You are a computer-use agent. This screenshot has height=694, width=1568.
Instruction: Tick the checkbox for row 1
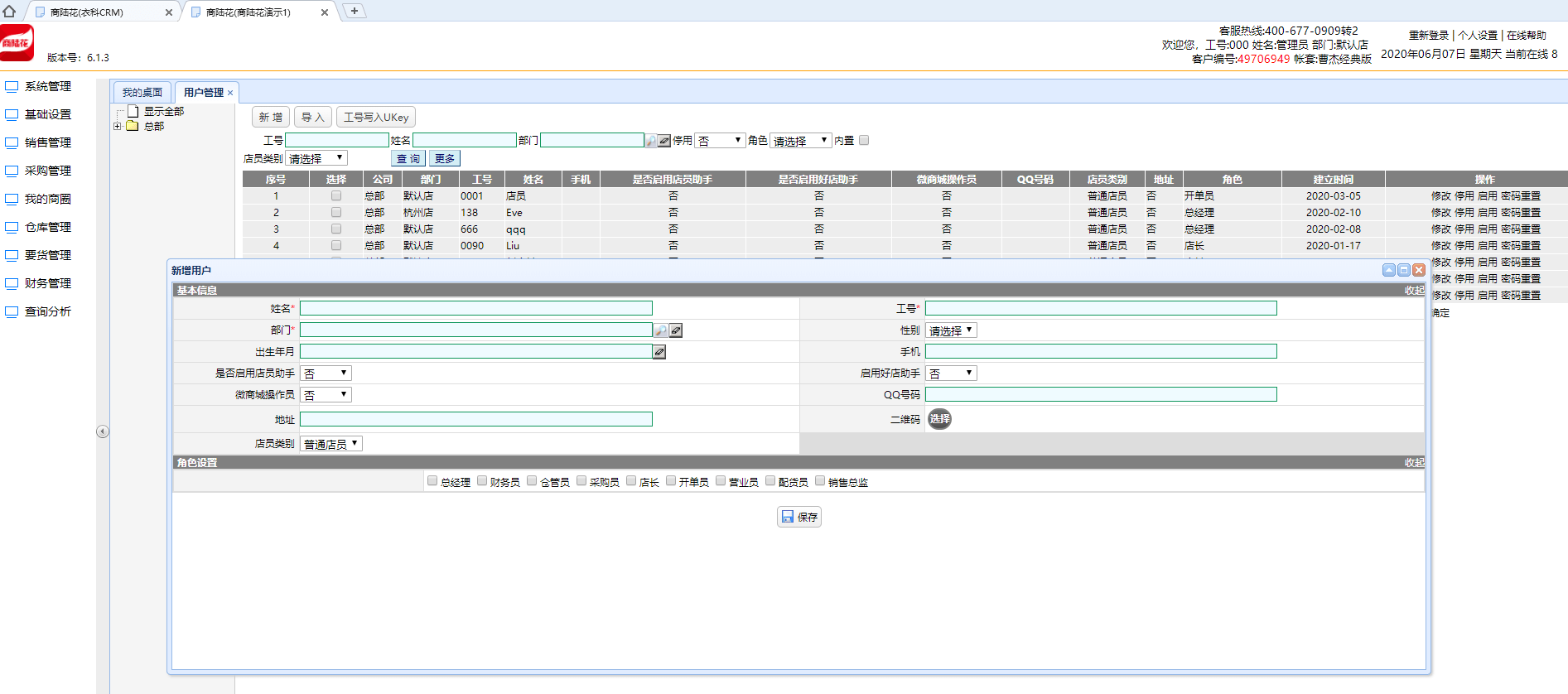336,195
